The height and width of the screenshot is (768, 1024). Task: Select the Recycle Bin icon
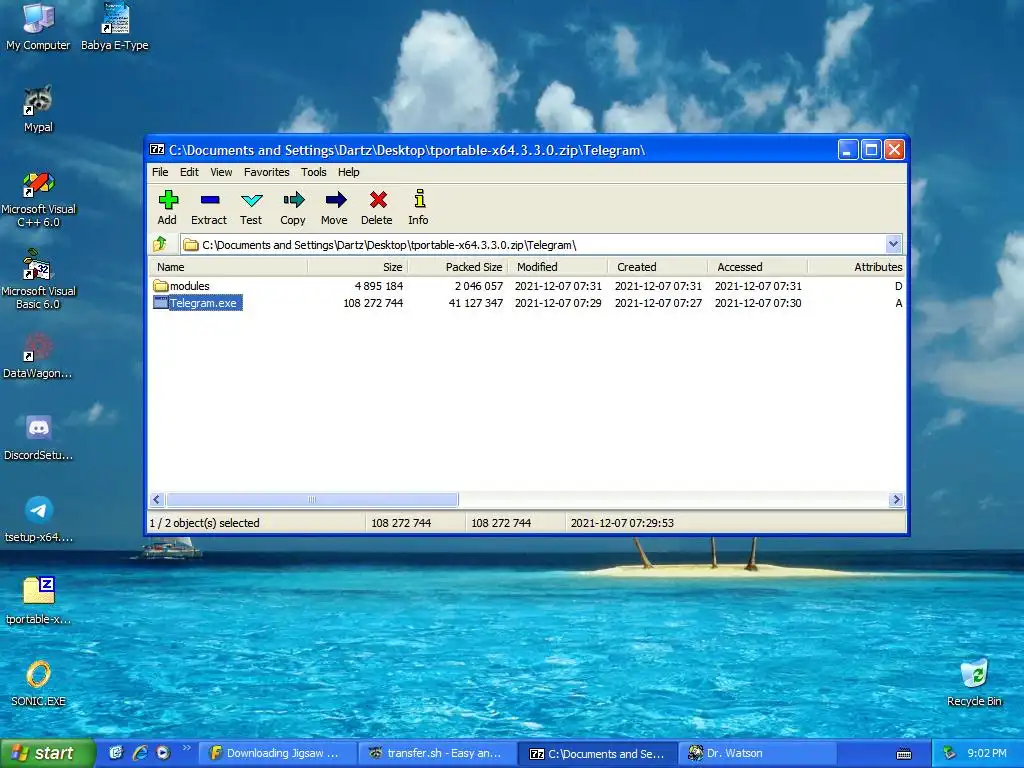(974, 674)
